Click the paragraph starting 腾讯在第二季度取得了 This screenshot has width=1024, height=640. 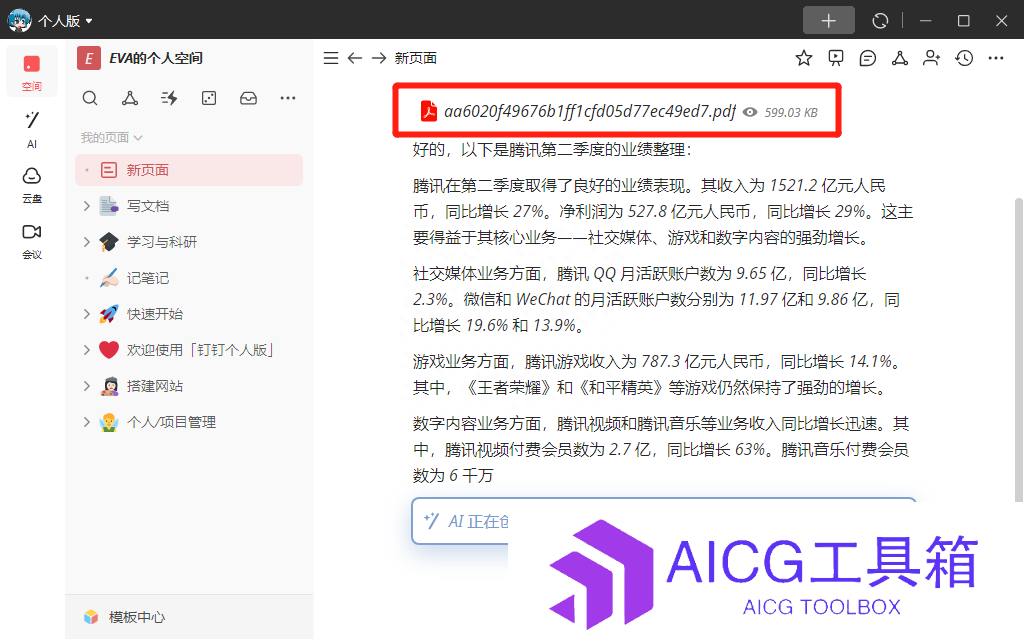click(663, 212)
